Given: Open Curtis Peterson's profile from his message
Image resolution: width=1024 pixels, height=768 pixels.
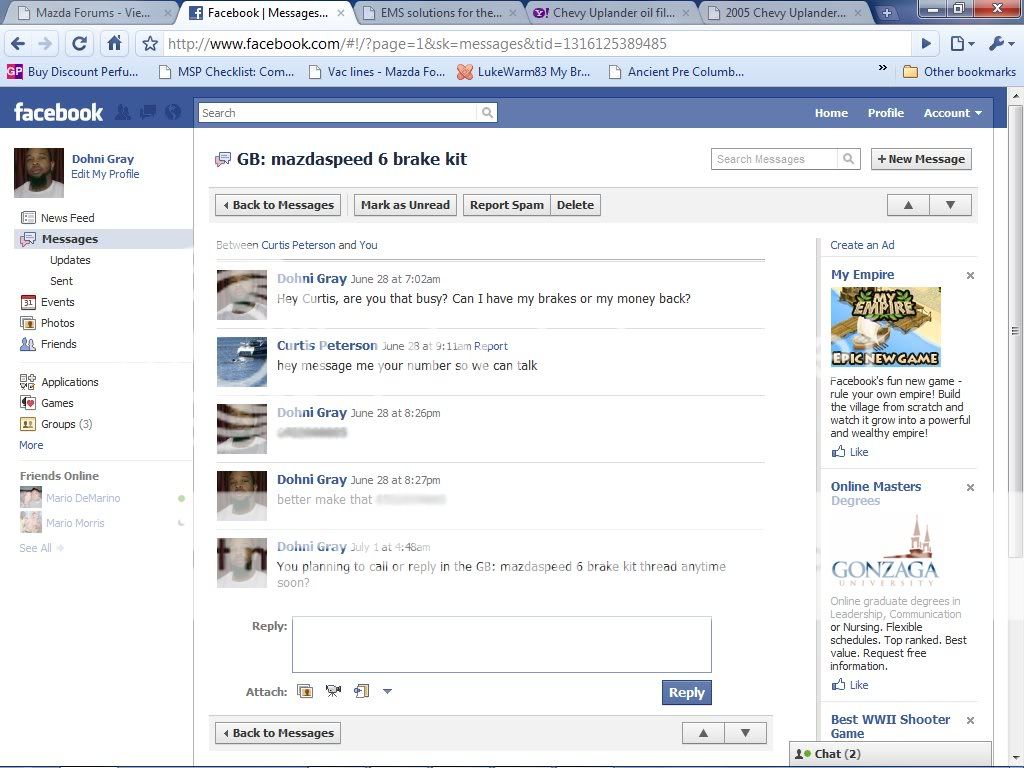Looking at the screenshot, I should [327, 345].
